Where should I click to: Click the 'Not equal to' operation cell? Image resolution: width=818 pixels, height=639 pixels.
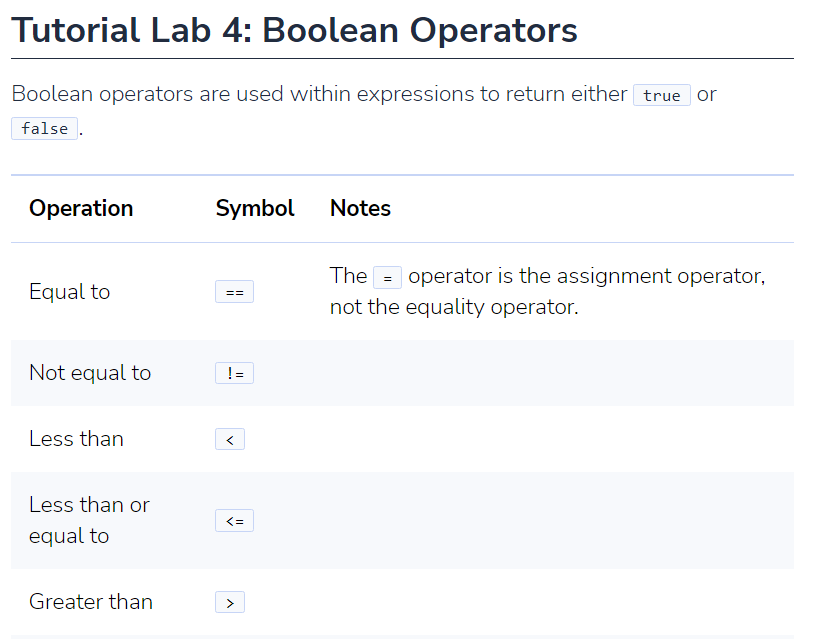(x=90, y=373)
